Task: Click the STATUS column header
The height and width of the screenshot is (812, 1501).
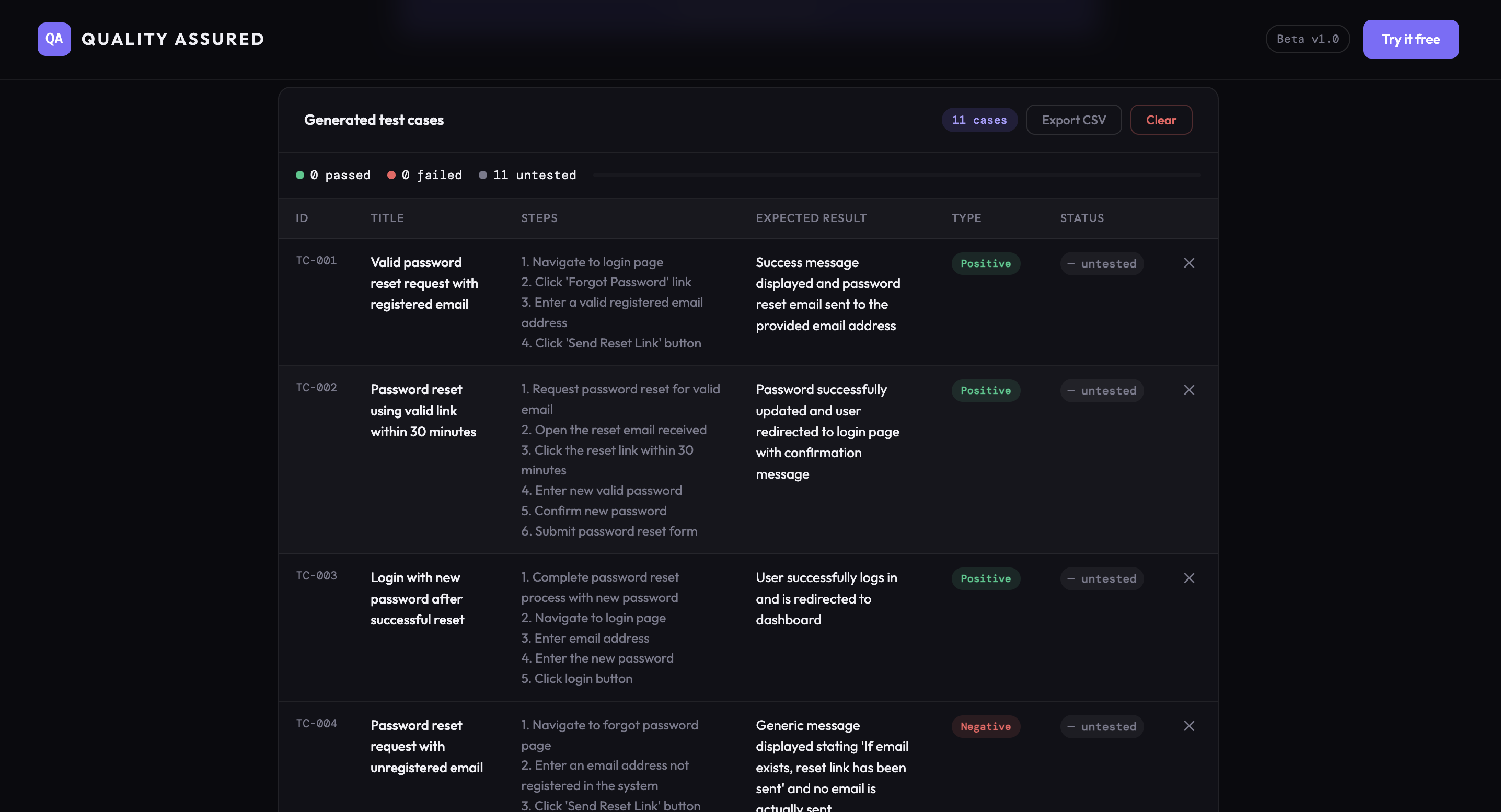Action: 1081,218
